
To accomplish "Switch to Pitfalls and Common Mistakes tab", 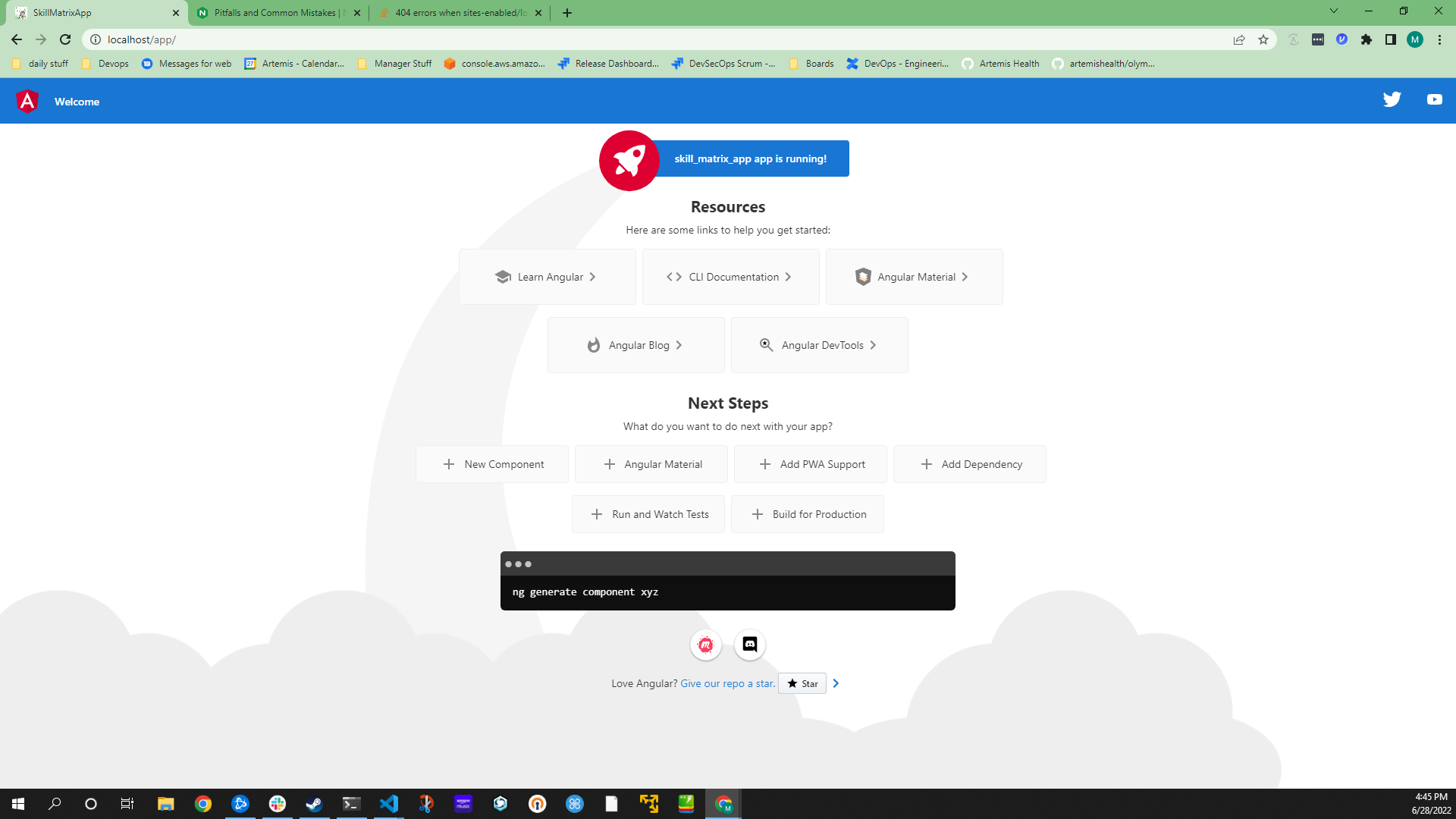I will point(277,13).
